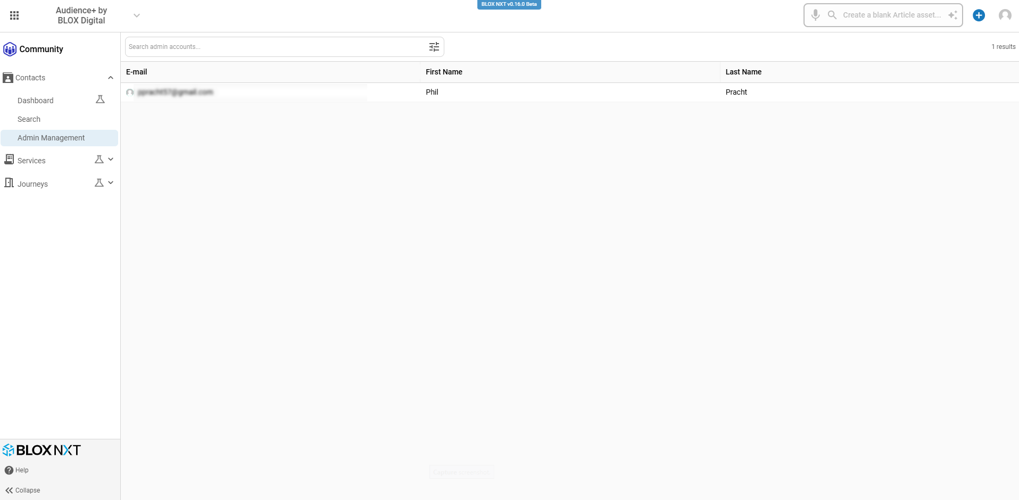
Task: Click the blue plus create button
Action: 979,15
